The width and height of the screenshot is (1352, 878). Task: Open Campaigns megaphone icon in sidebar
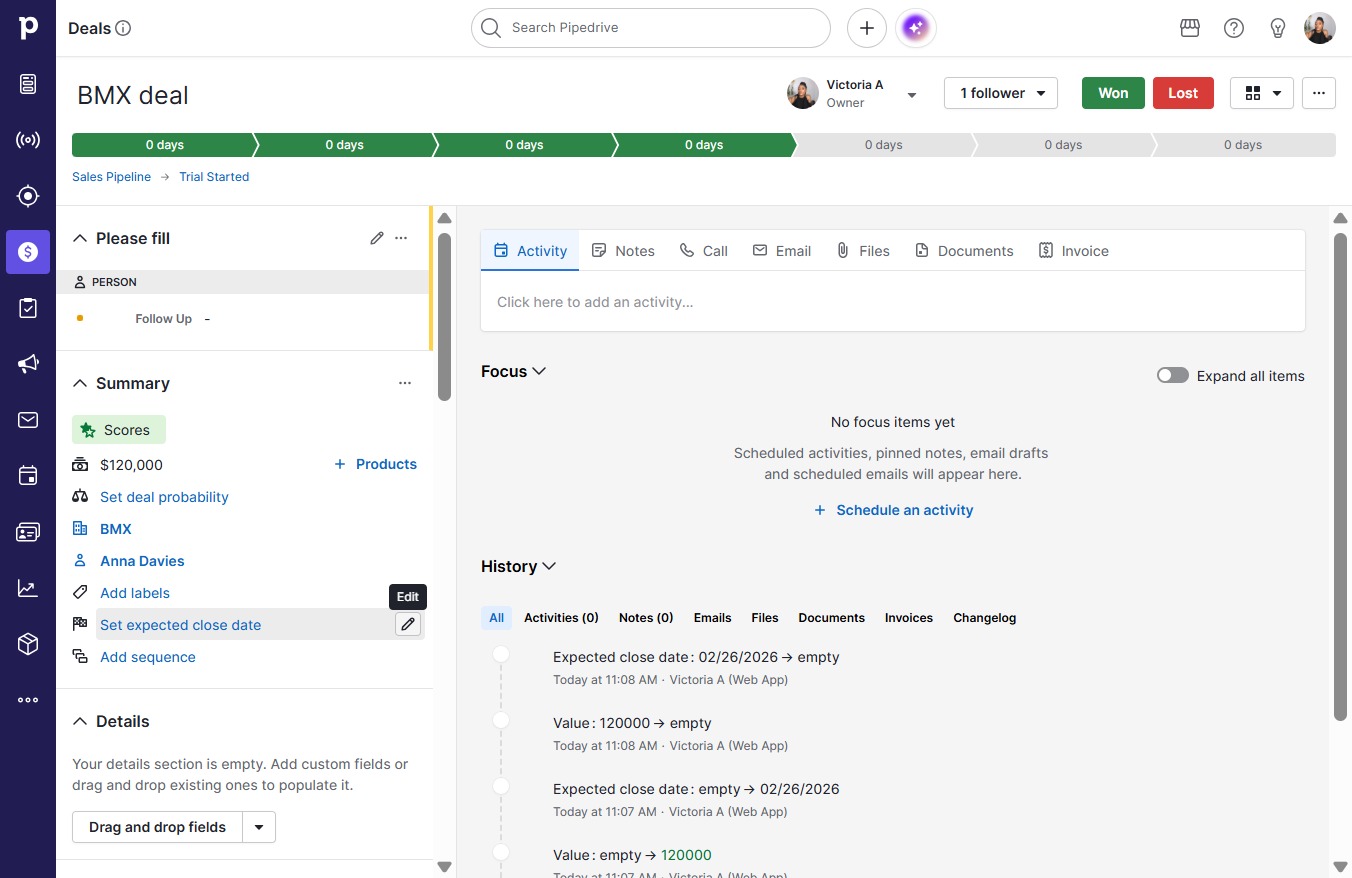28,364
